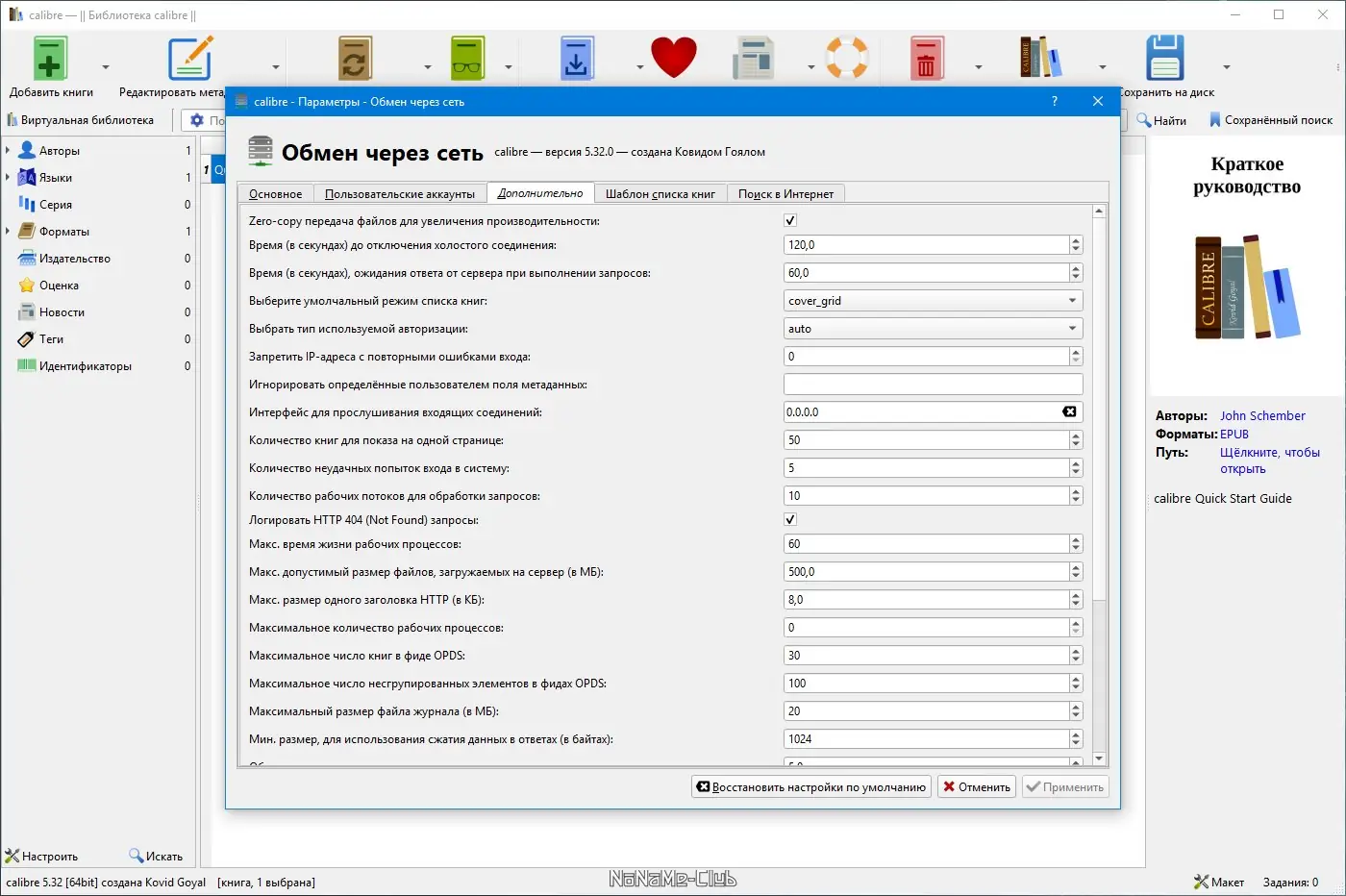
Task: Click the Макет layout button in status bar
Action: [1219, 882]
